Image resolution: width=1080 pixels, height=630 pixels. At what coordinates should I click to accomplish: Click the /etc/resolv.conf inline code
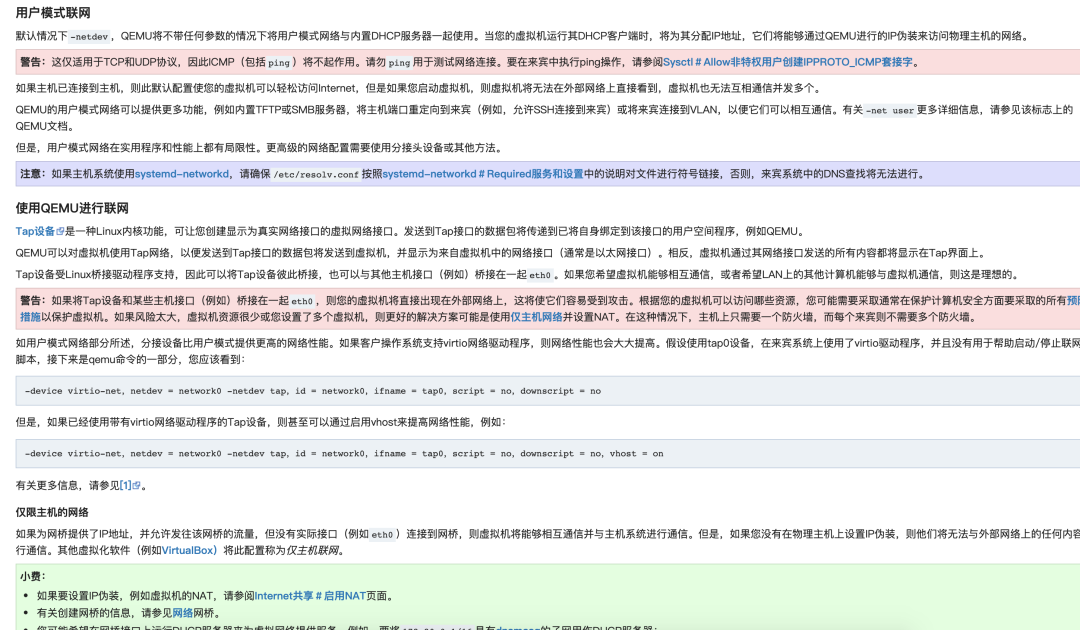(316, 175)
